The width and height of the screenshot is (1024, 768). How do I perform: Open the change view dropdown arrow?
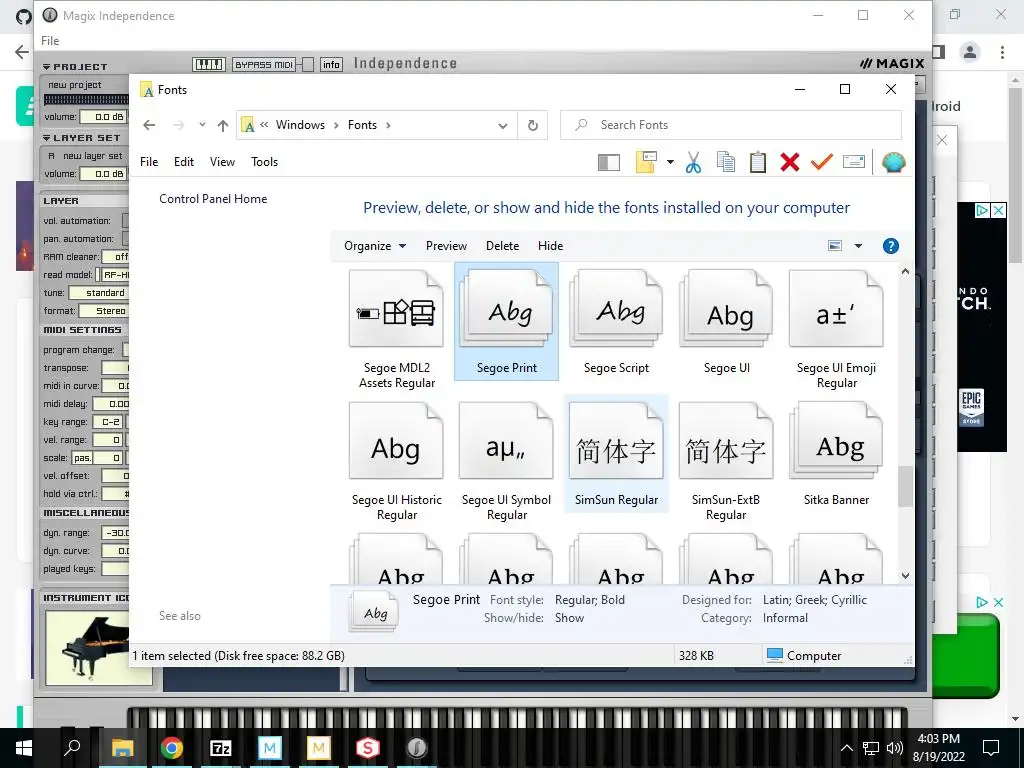858,246
